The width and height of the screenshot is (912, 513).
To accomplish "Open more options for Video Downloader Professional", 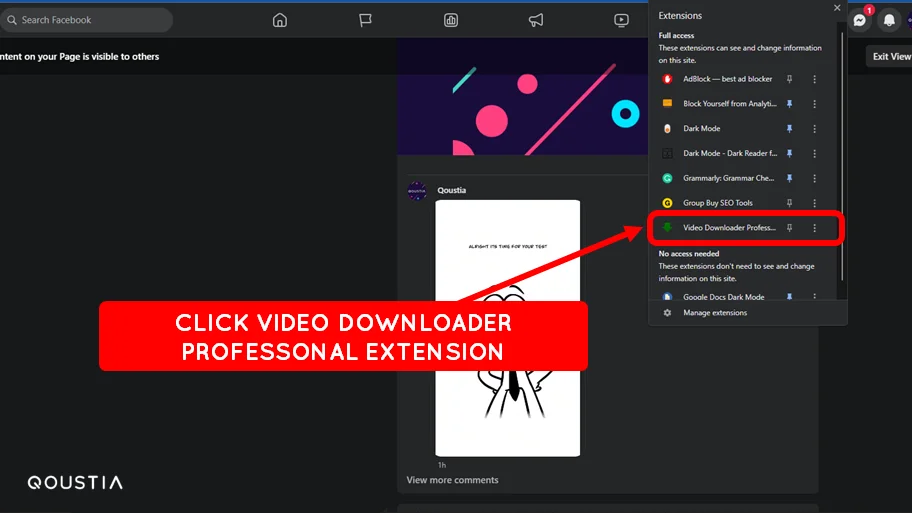I will 814,228.
